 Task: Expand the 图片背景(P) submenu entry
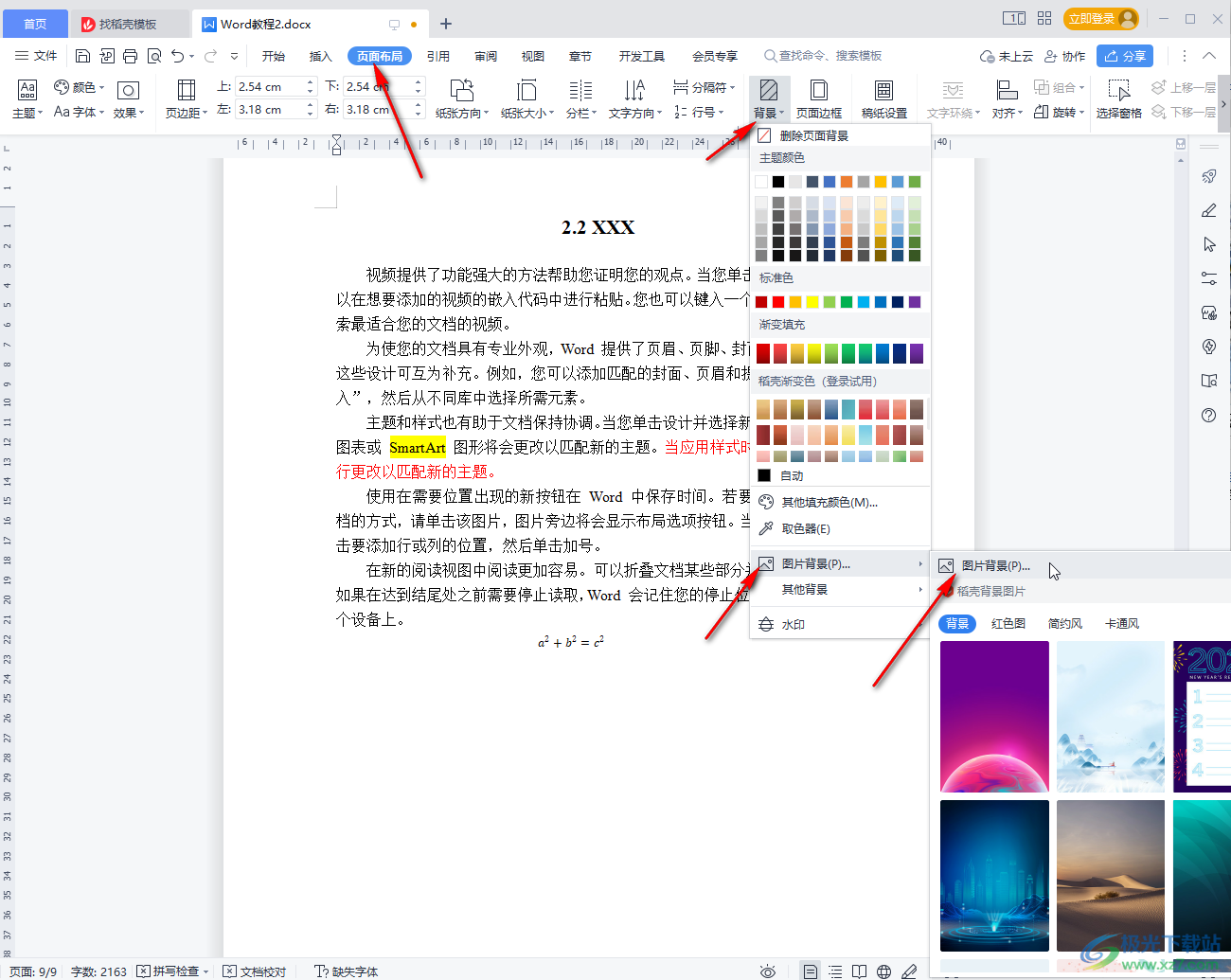point(840,563)
